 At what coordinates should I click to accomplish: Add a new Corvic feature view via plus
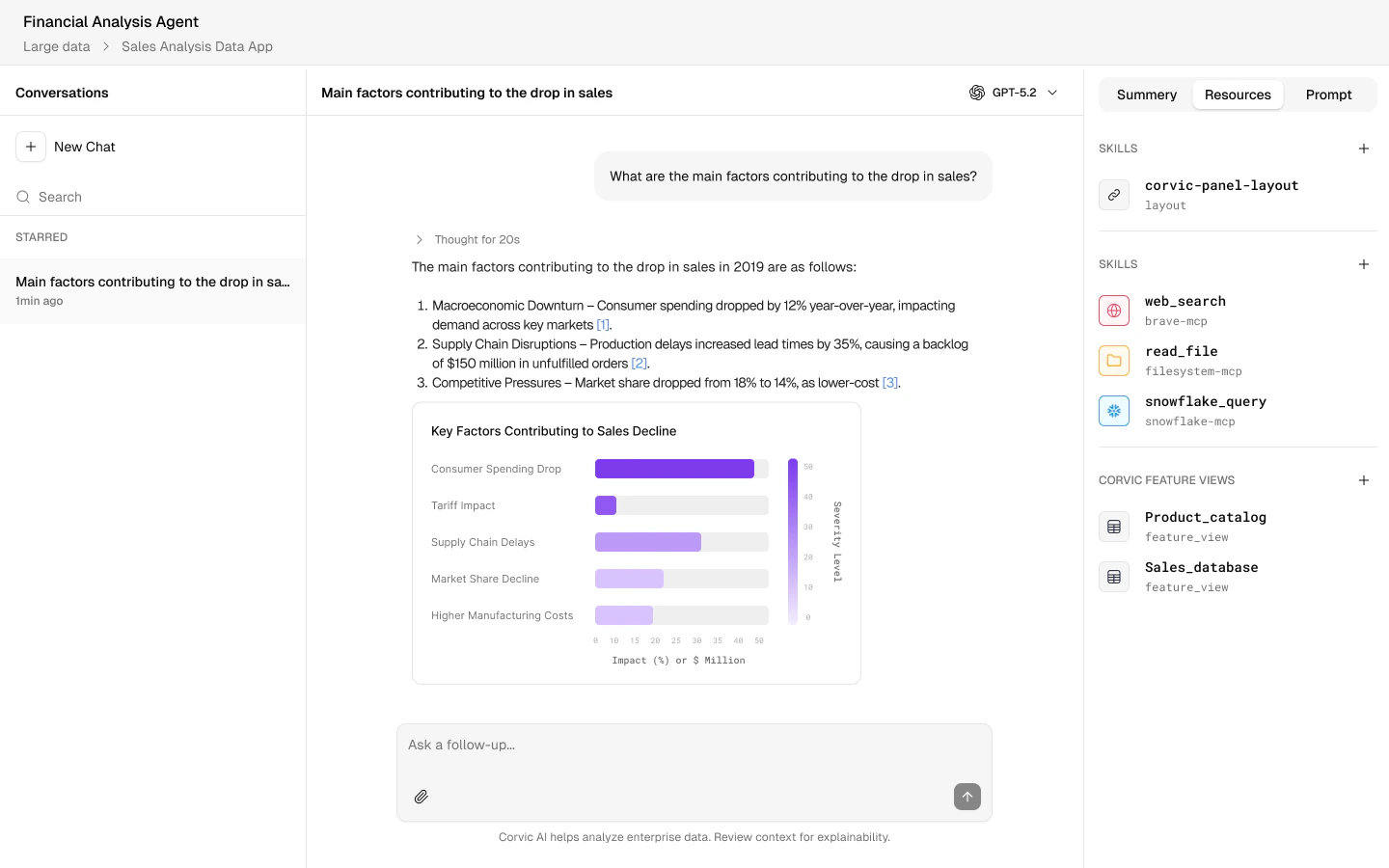tap(1364, 480)
